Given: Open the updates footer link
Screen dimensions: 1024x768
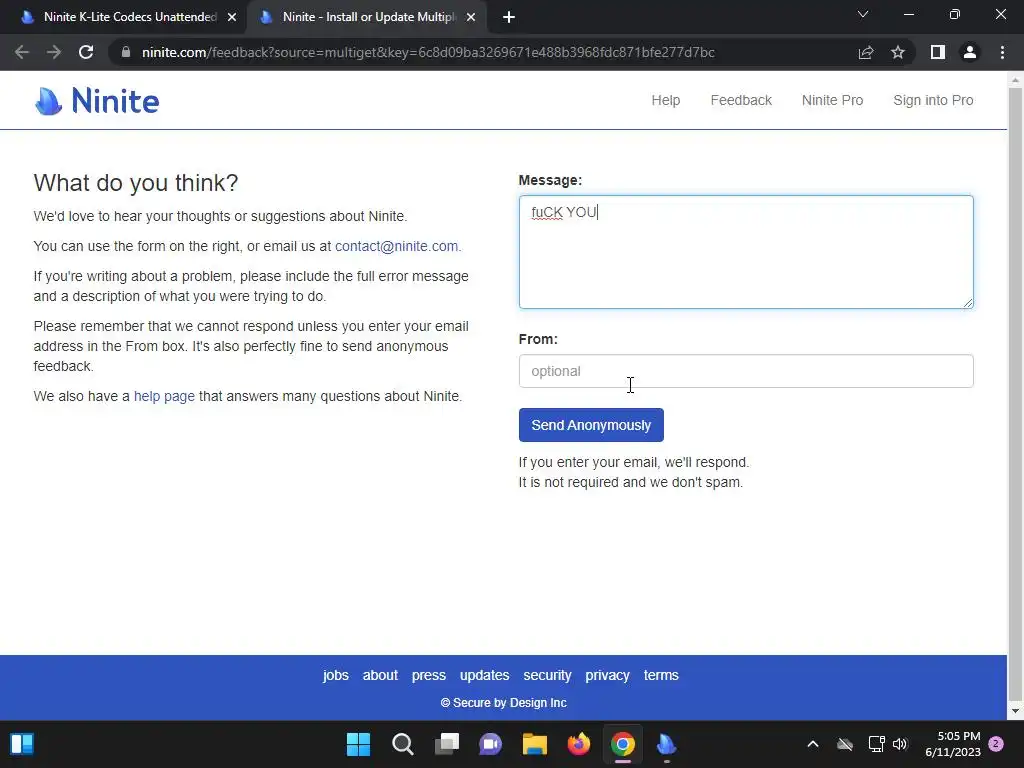Looking at the screenshot, I should click(x=485, y=675).
